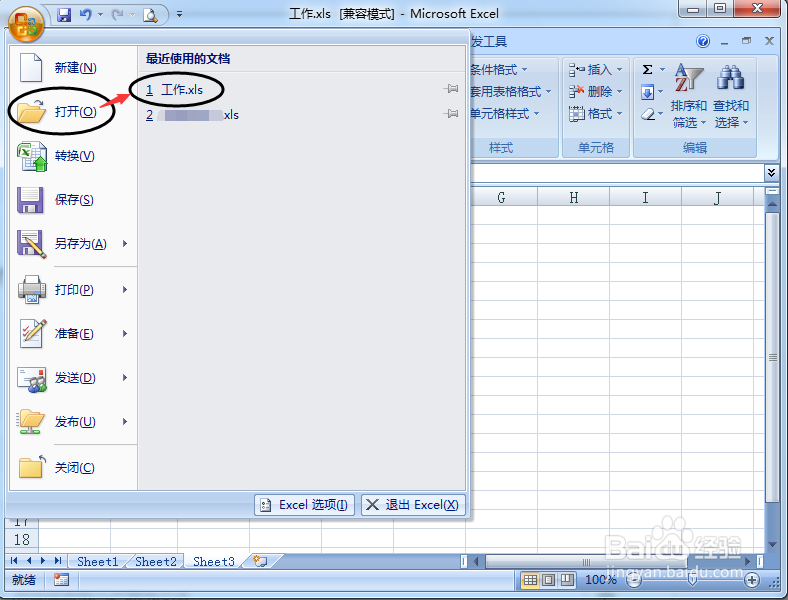Select column I header
Image resolution: width=788 pixels, height=600 pixels.
tap(645, 197)
